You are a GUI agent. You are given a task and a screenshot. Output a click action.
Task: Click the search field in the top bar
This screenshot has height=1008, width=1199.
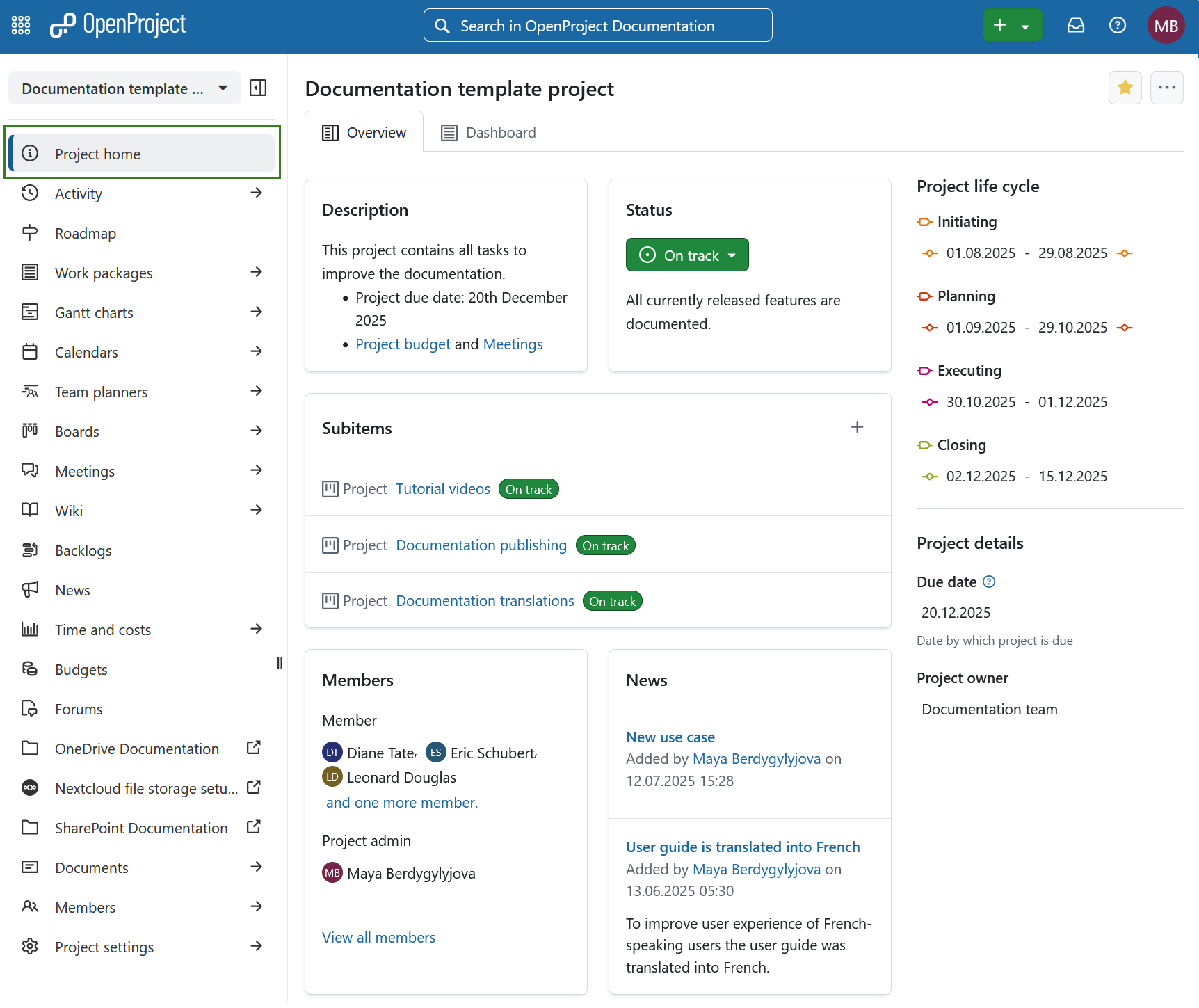pos(597,25)
